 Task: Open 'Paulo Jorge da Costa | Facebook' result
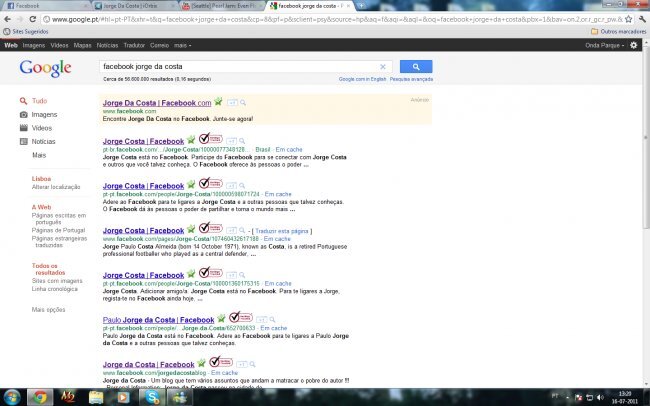click(158, 320)
